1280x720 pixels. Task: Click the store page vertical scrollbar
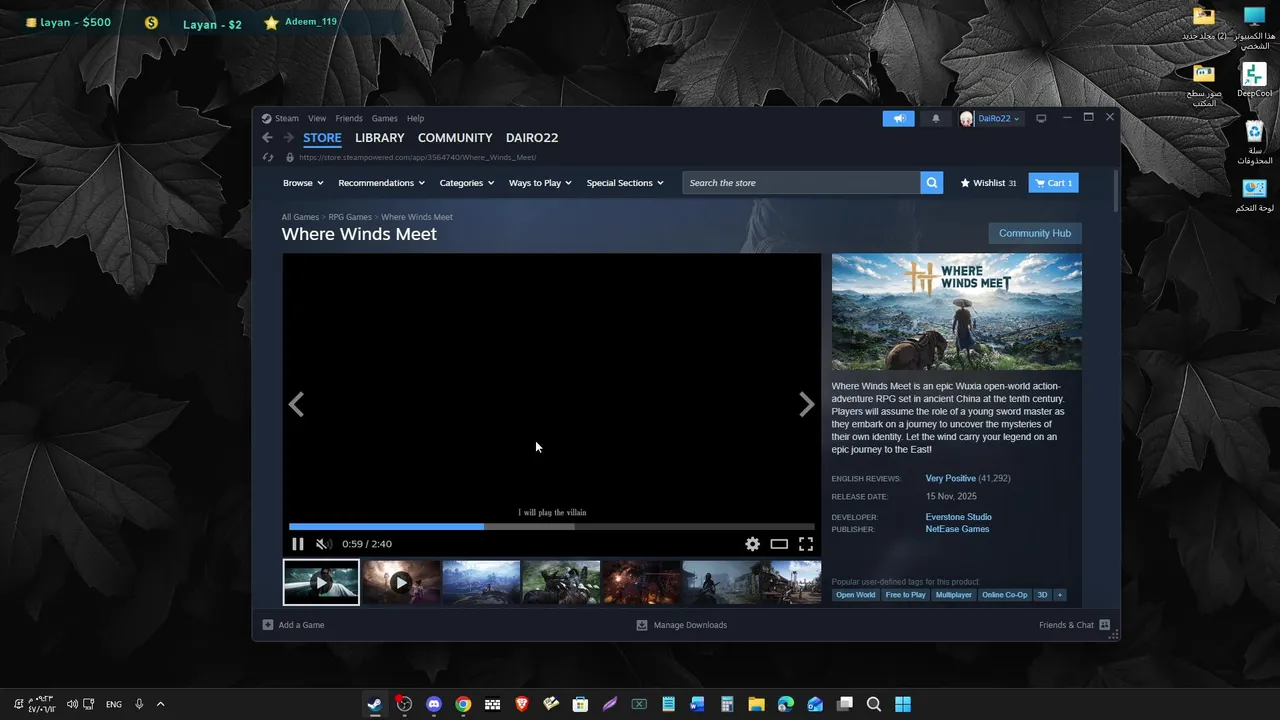(x=1116, y=190)
